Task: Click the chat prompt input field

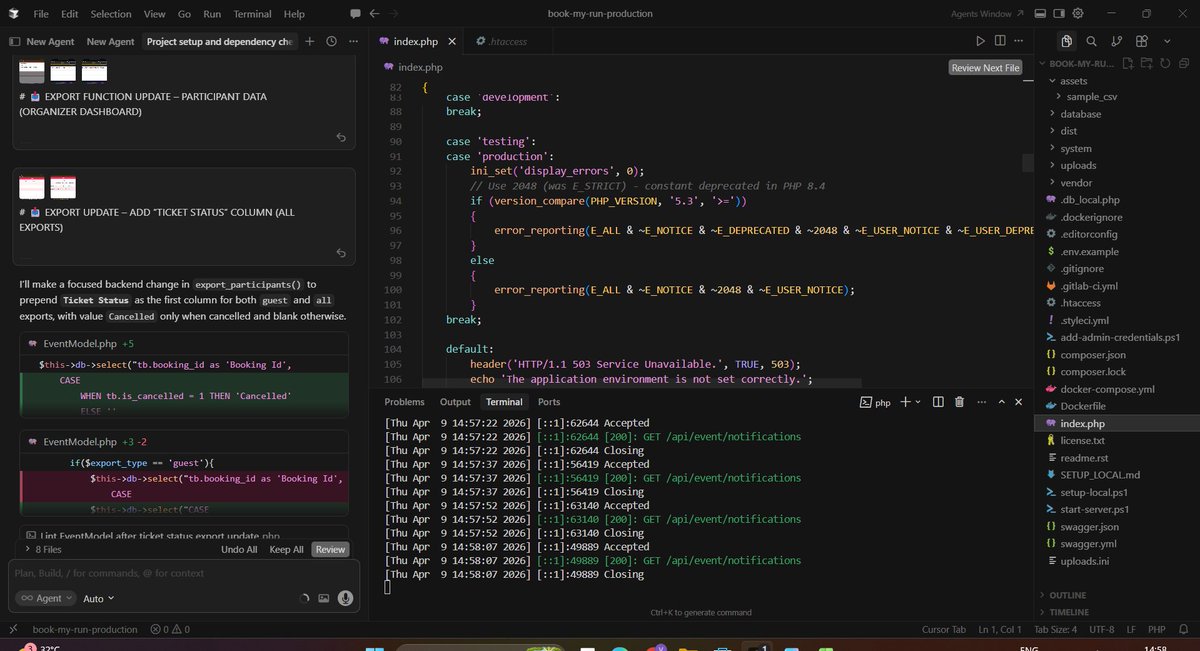Action: 183,573
